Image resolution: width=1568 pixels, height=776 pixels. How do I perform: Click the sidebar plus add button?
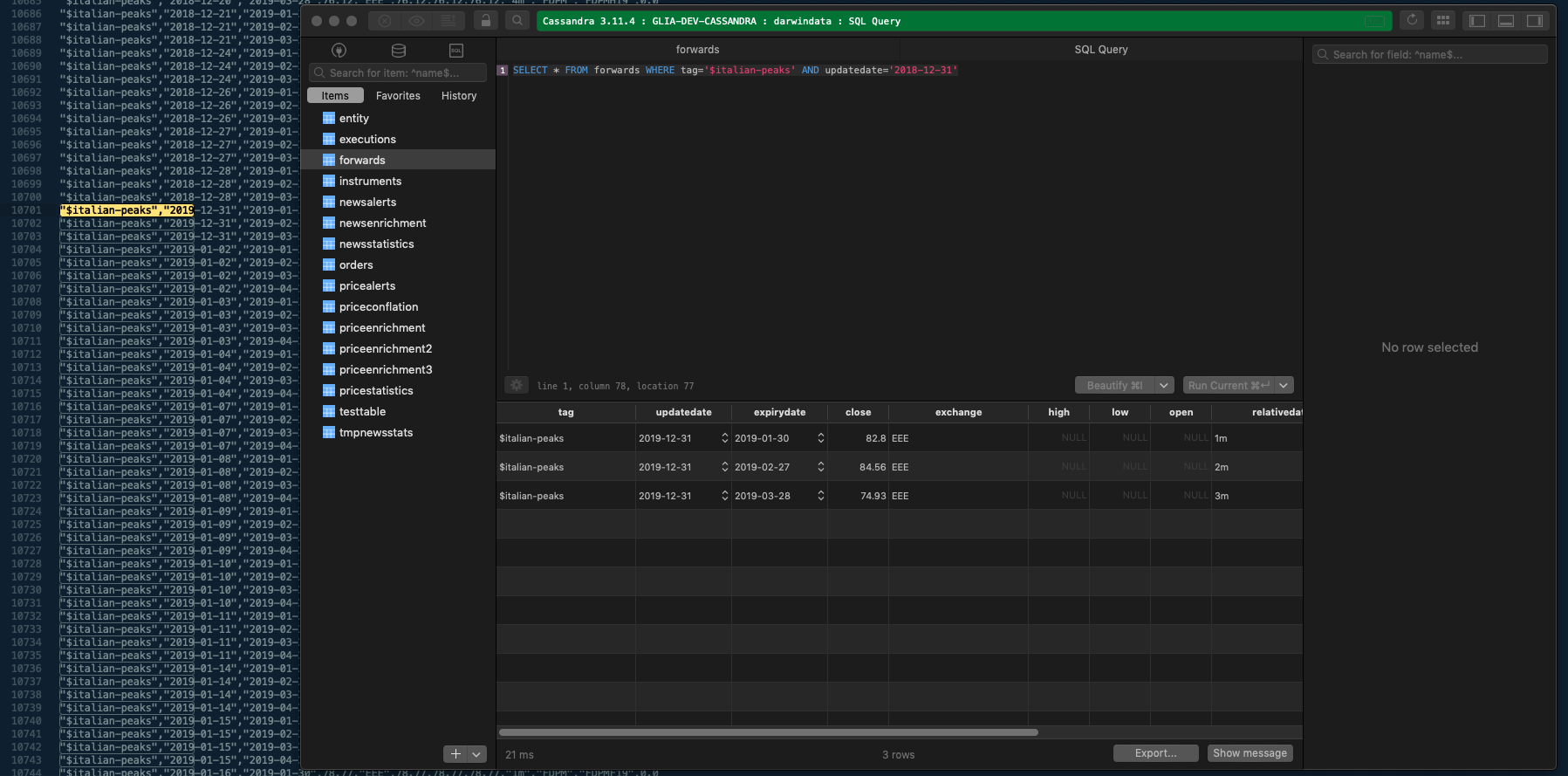click(x=455, y=754)
